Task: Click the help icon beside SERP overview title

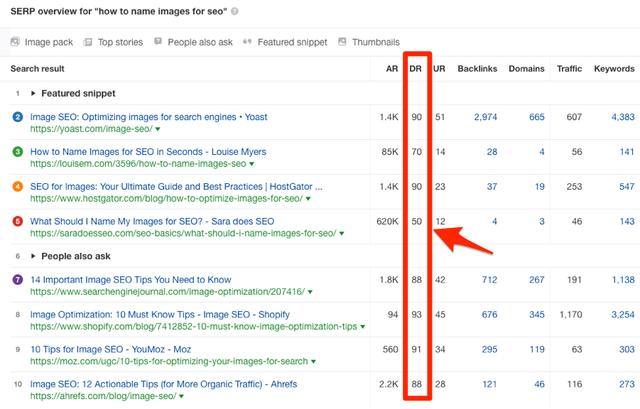Action: click(x=235, y=11)
